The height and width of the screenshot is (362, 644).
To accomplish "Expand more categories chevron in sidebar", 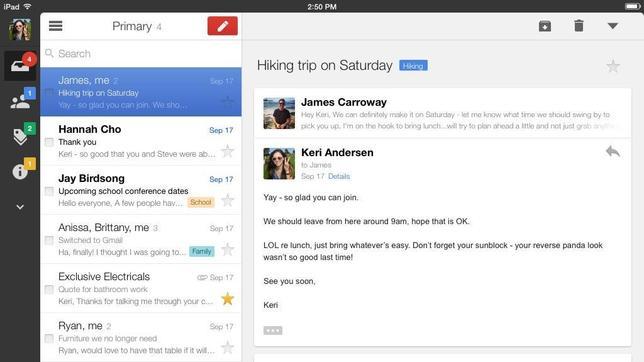I will coord(20,207).
